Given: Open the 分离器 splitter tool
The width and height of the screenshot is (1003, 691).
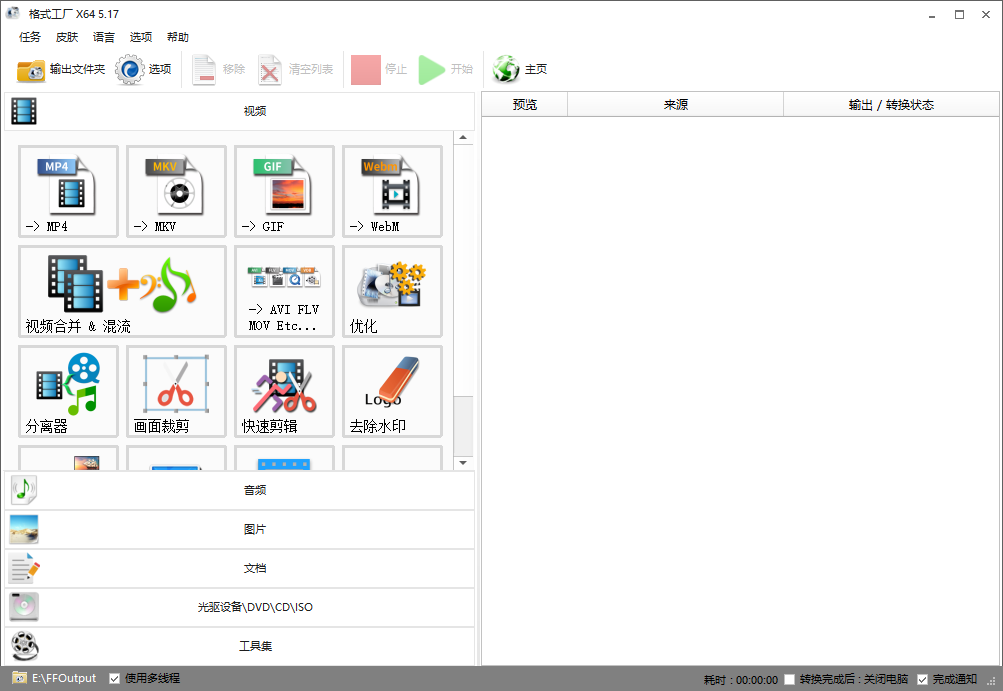Looking at the screenshot, I should pyautogui.click(x=68, y=391).
